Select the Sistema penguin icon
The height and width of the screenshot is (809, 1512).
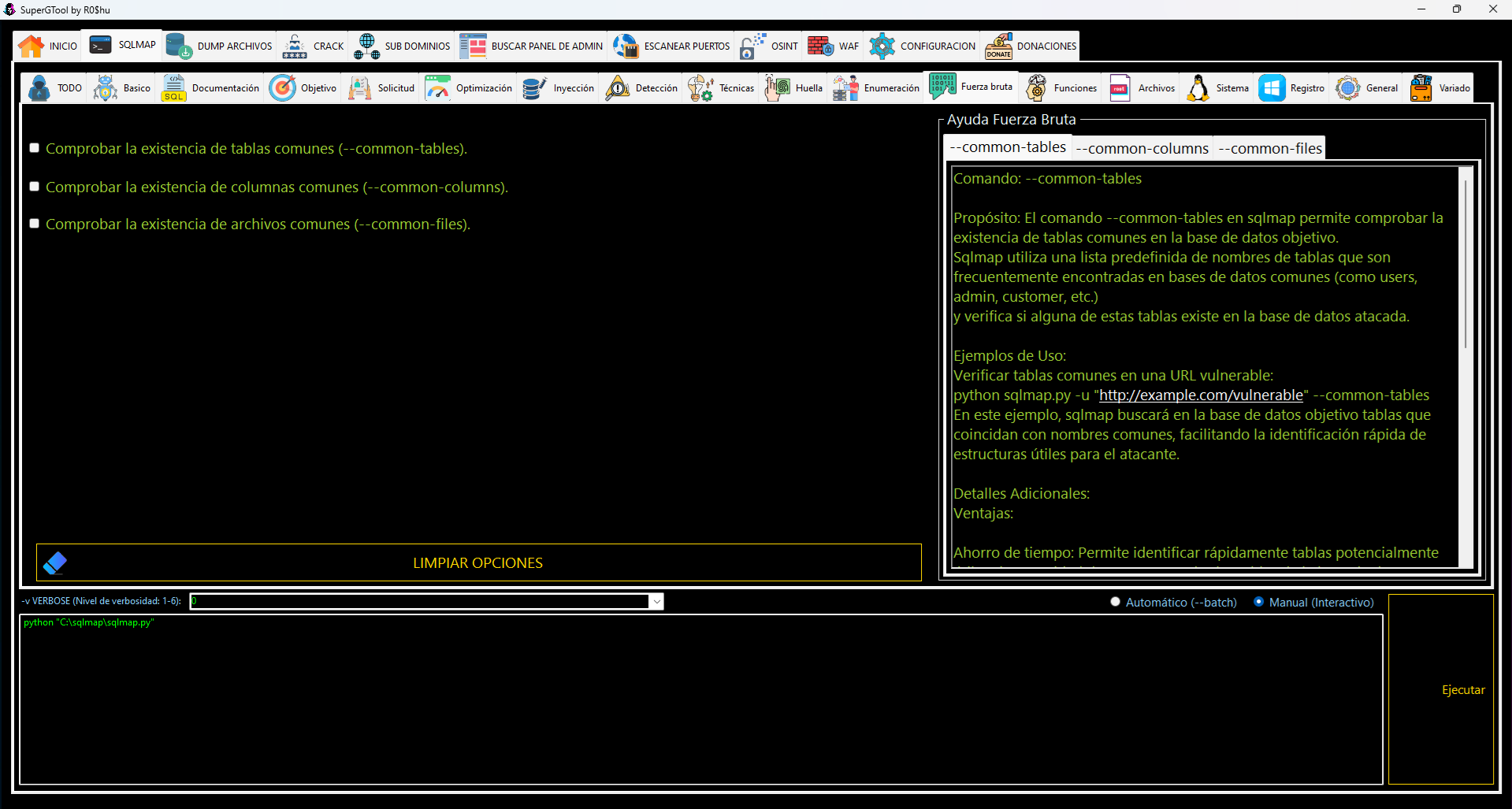[1198, 88]
